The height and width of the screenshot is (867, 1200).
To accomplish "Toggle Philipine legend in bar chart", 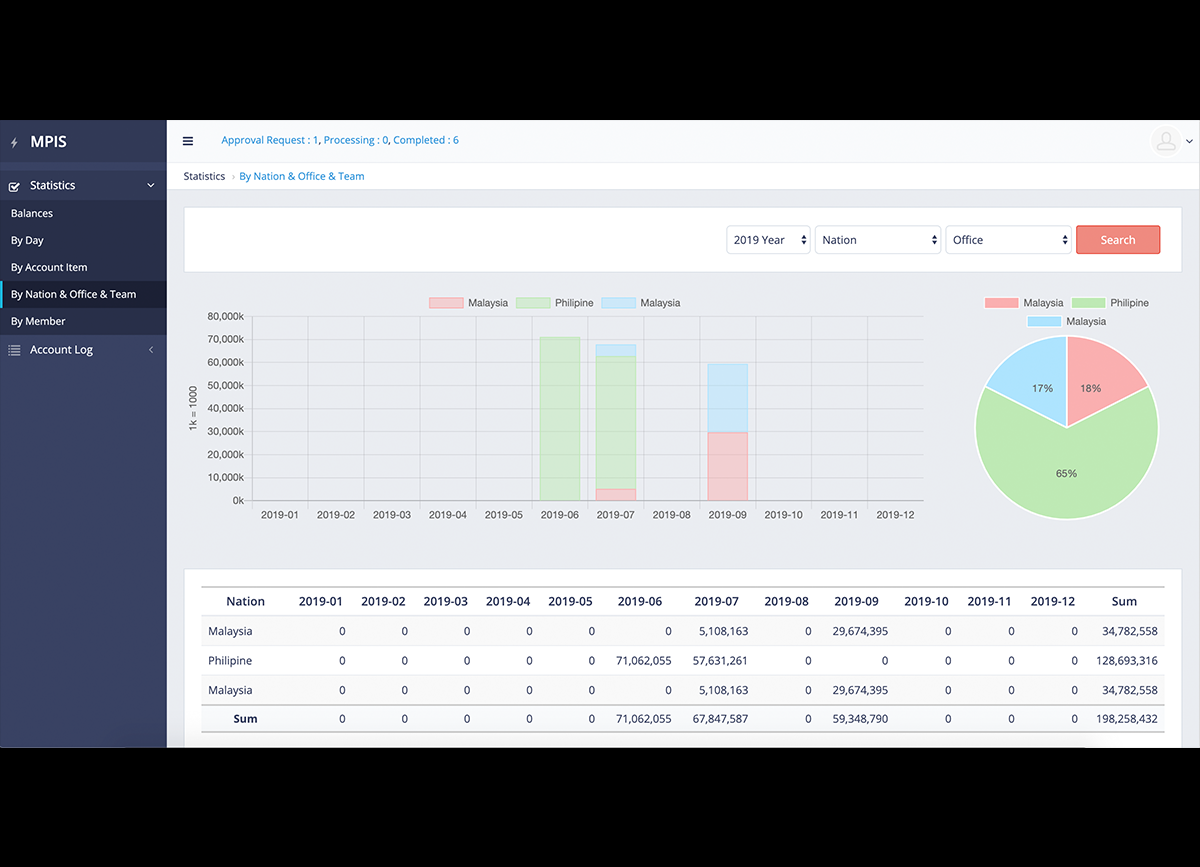I will (554, 303).
